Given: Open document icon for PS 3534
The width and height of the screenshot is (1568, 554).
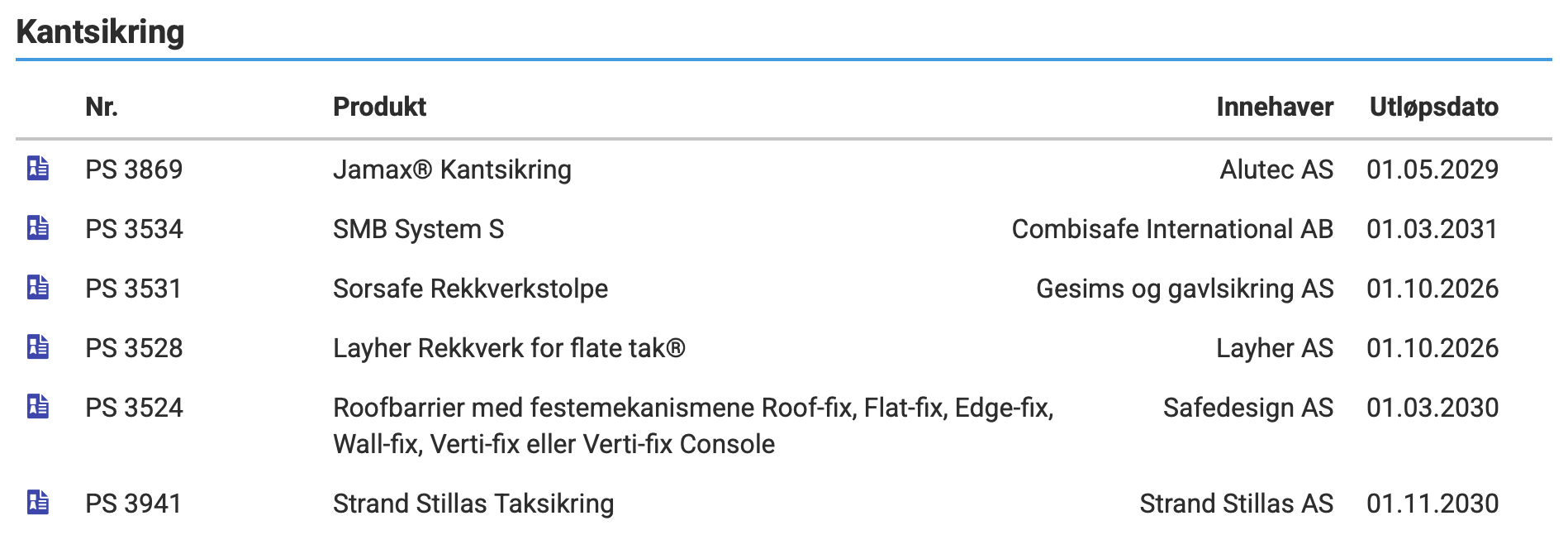Looking at the screenshot, I should coord(38,227).
